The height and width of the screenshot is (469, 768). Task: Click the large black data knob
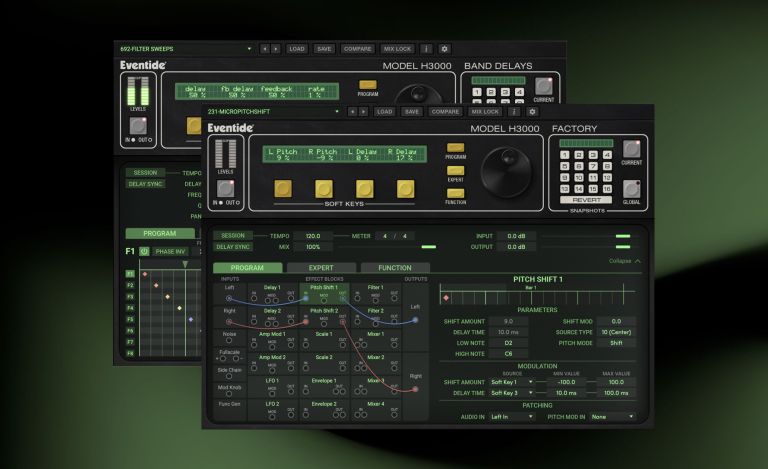point(506,172)
